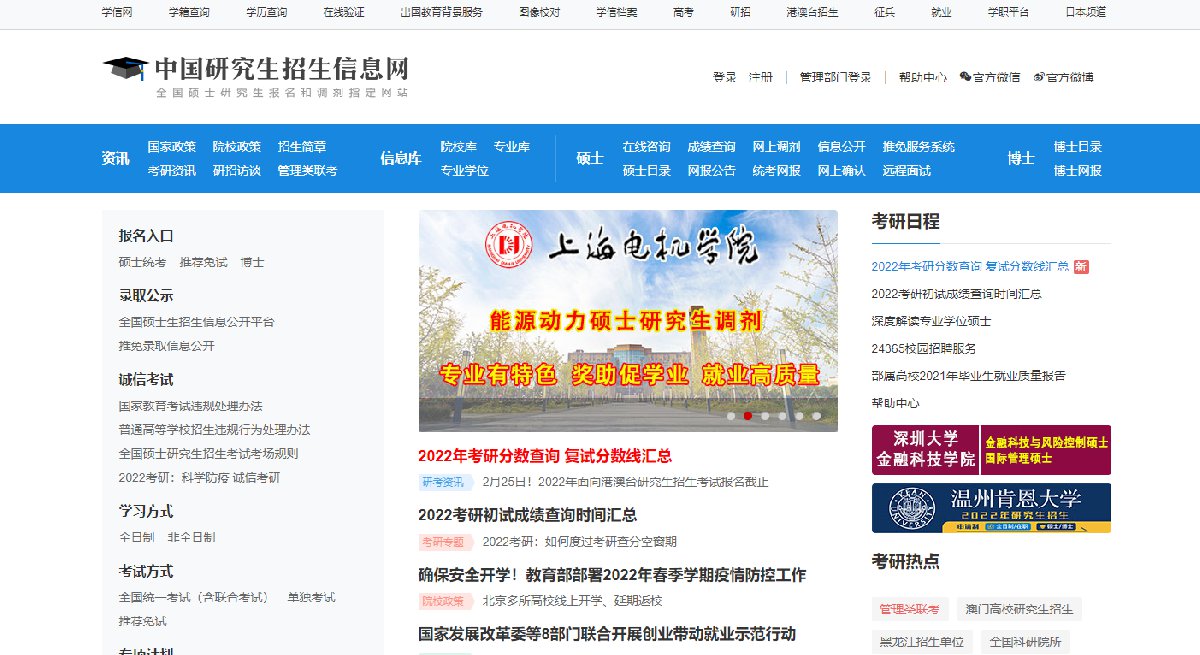Open 专业库 in blue navigation

click(512, 147)
